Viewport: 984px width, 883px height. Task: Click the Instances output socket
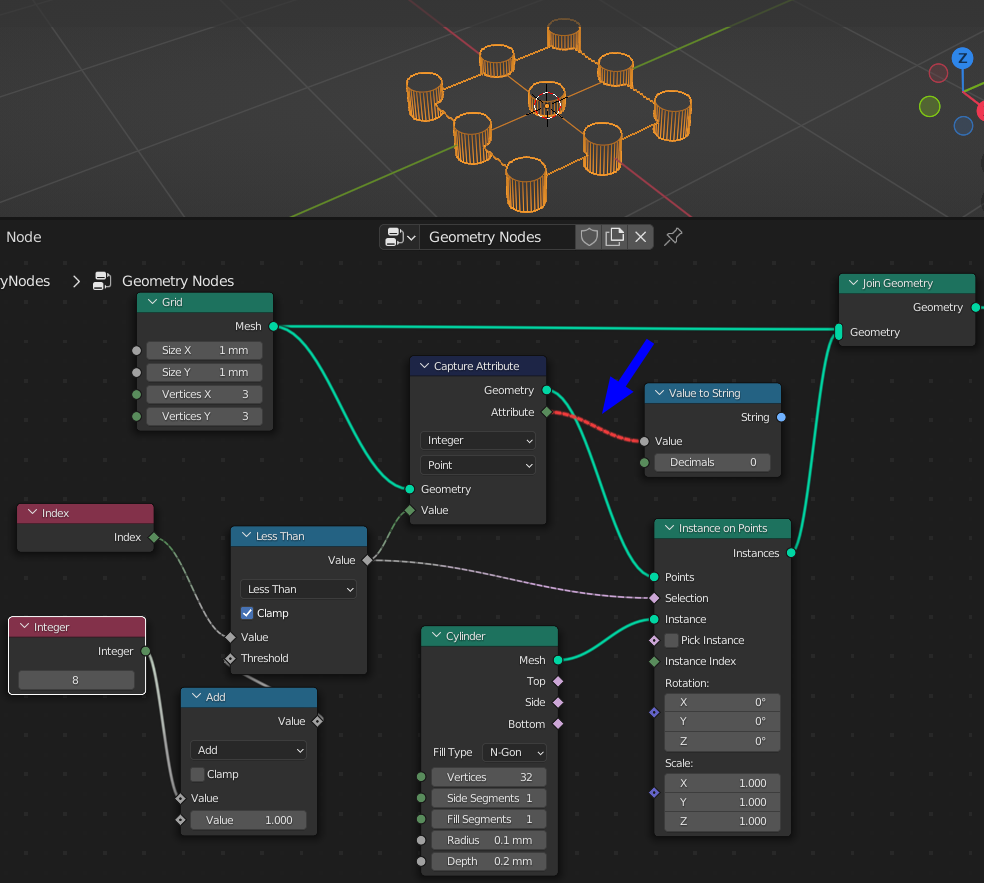click(x=791, y=553)
